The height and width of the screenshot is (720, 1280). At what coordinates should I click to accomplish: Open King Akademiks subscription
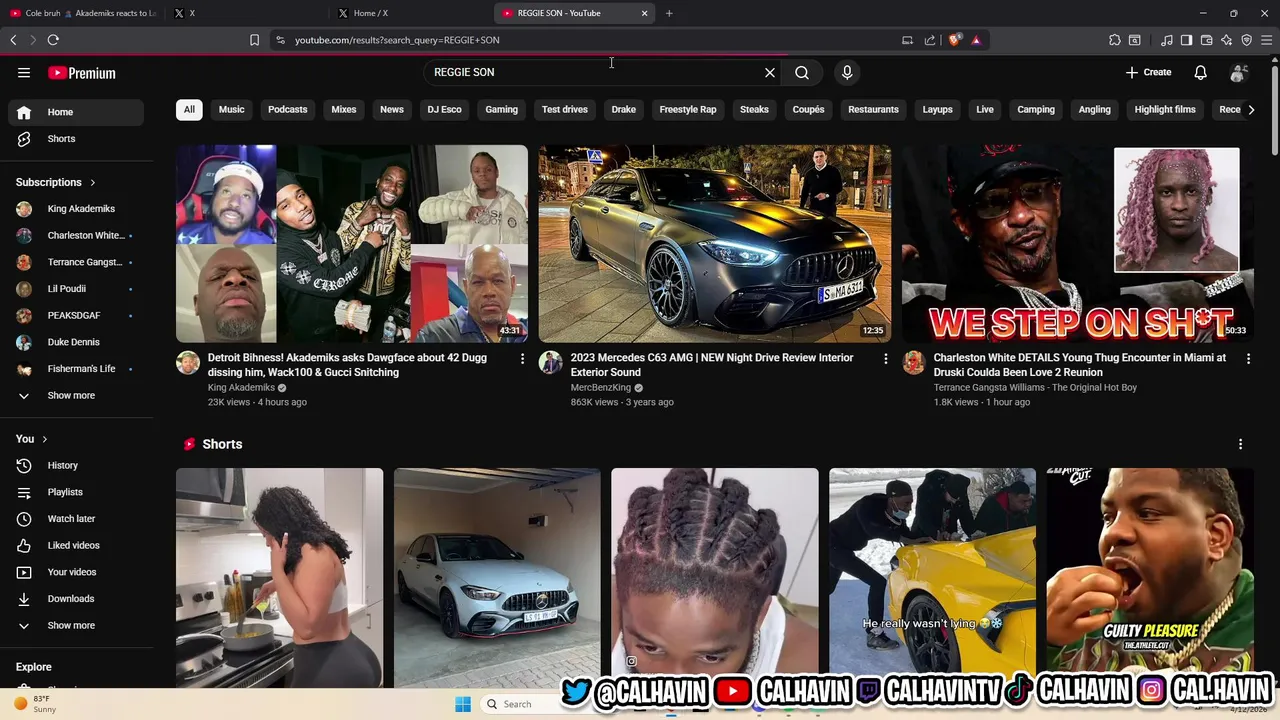(x=76, y=209)
